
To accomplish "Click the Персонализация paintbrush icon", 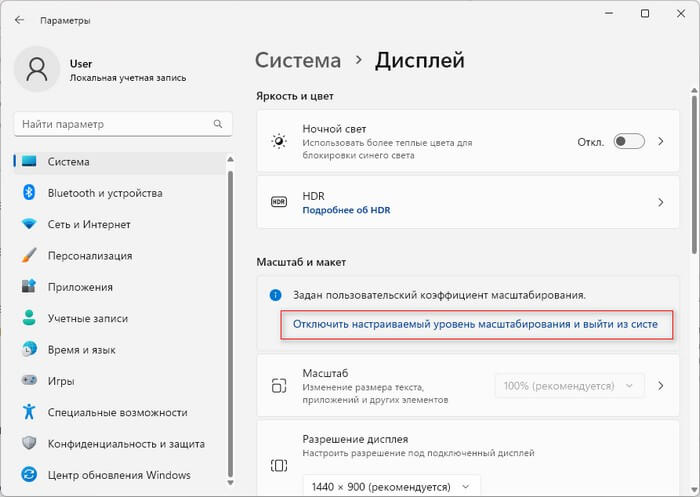I will [29, 255].
